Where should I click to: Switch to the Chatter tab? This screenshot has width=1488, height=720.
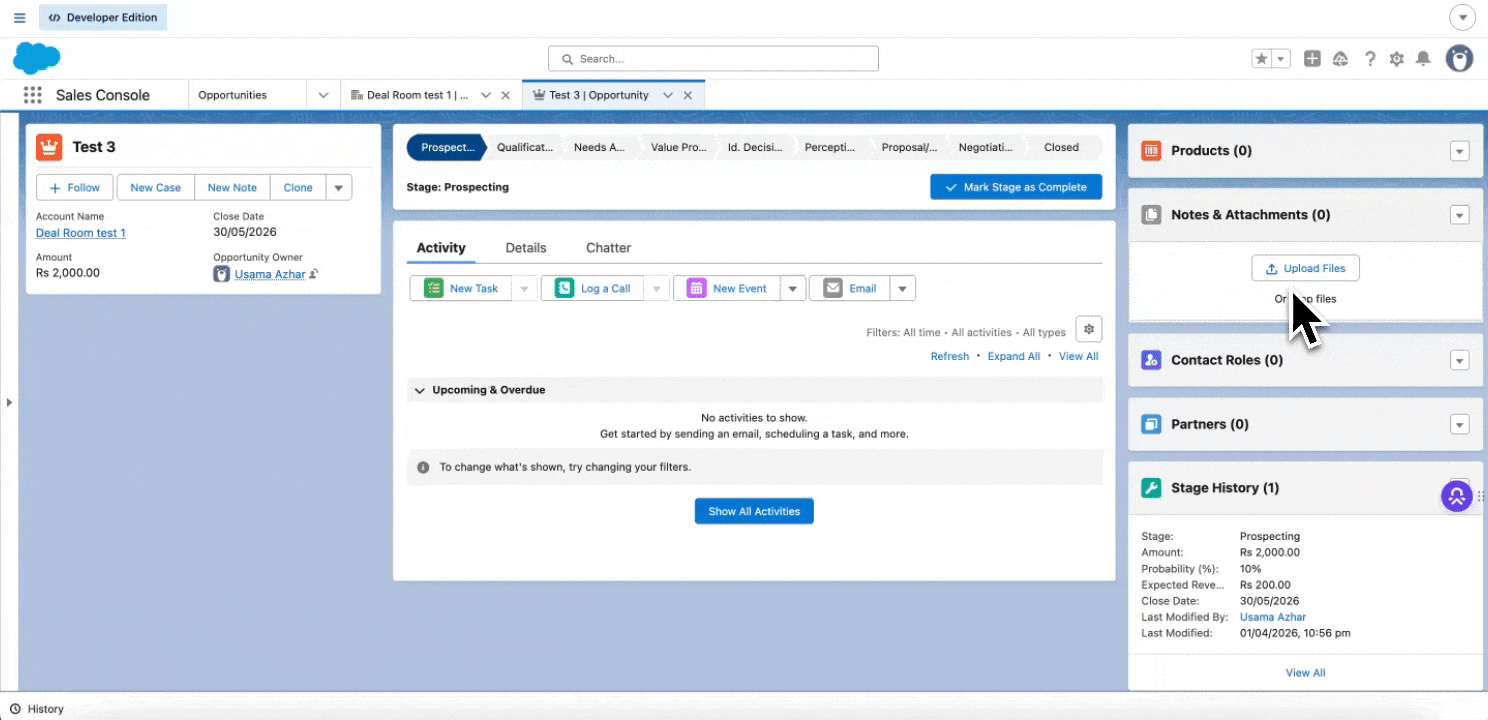click(x=609, y=248)
